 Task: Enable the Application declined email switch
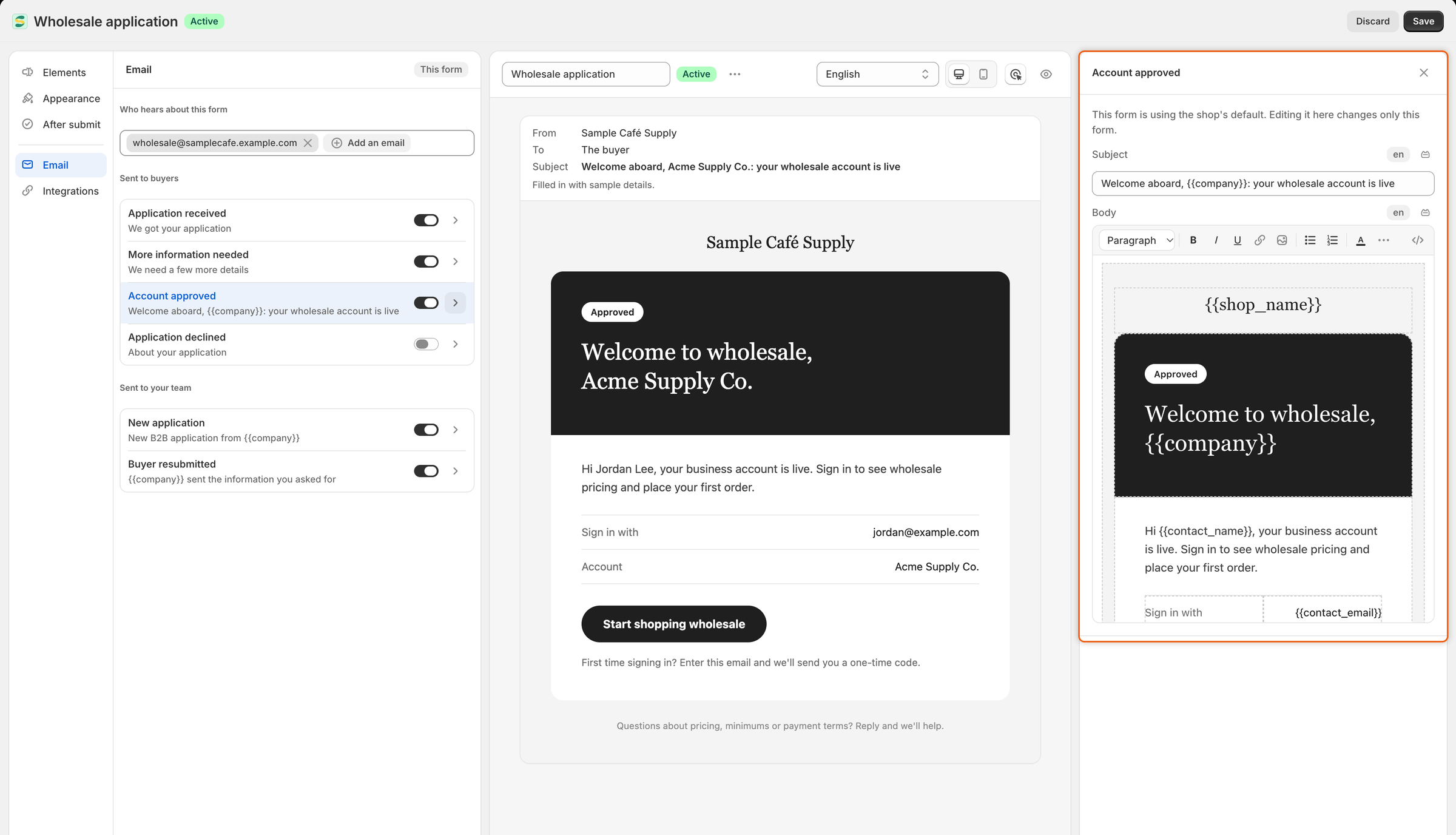click(426, 344)
